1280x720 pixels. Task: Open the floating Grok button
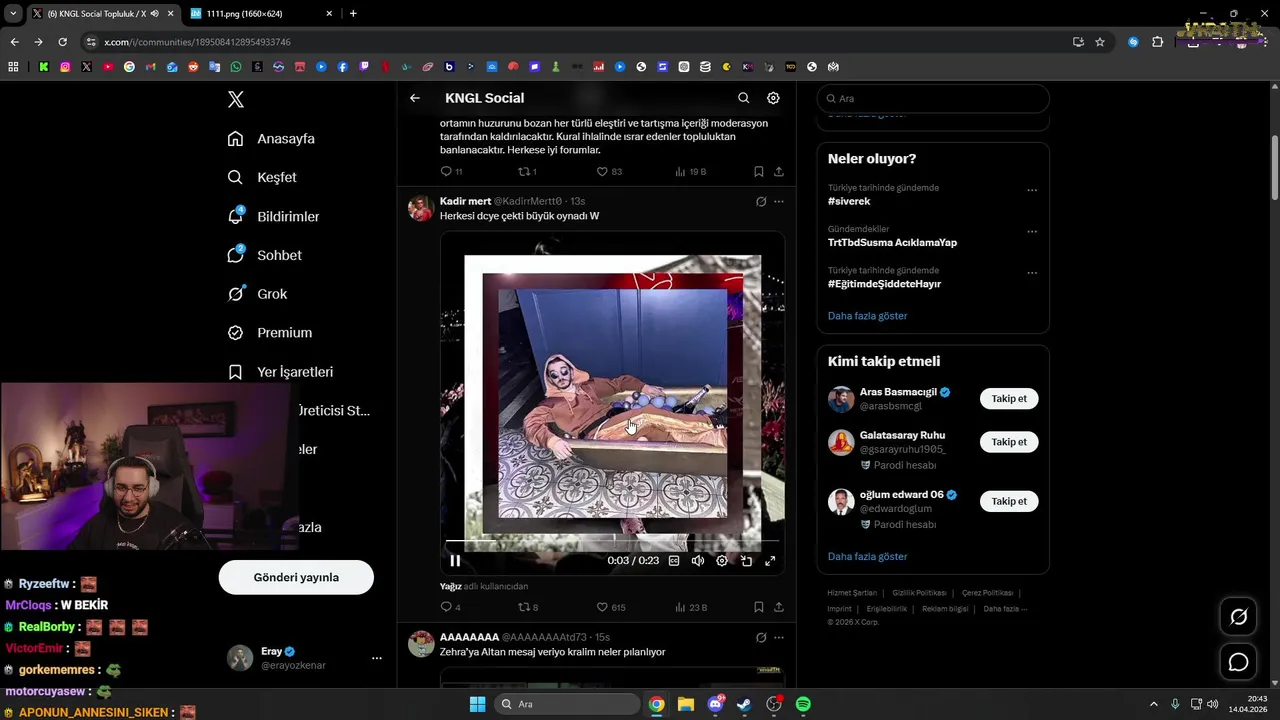(1238, 617)
